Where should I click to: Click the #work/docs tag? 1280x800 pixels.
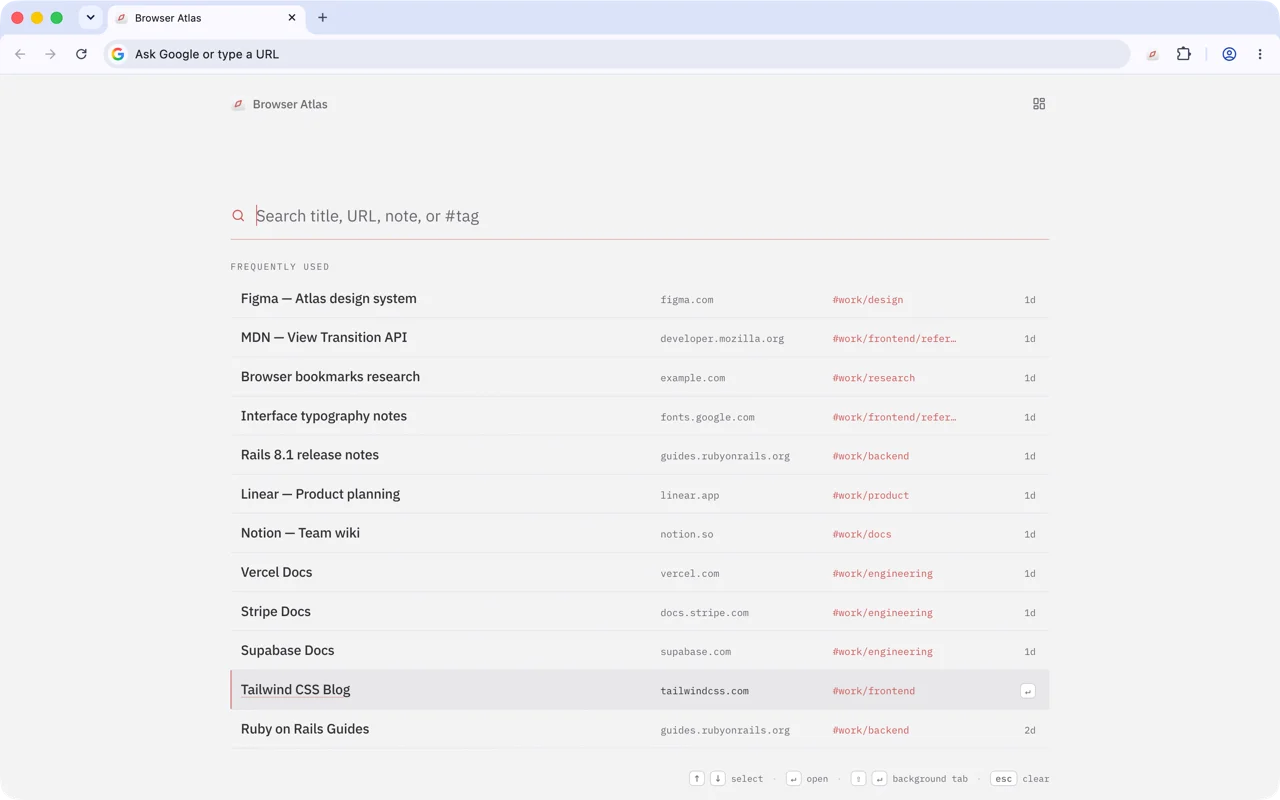coord(862,534)
